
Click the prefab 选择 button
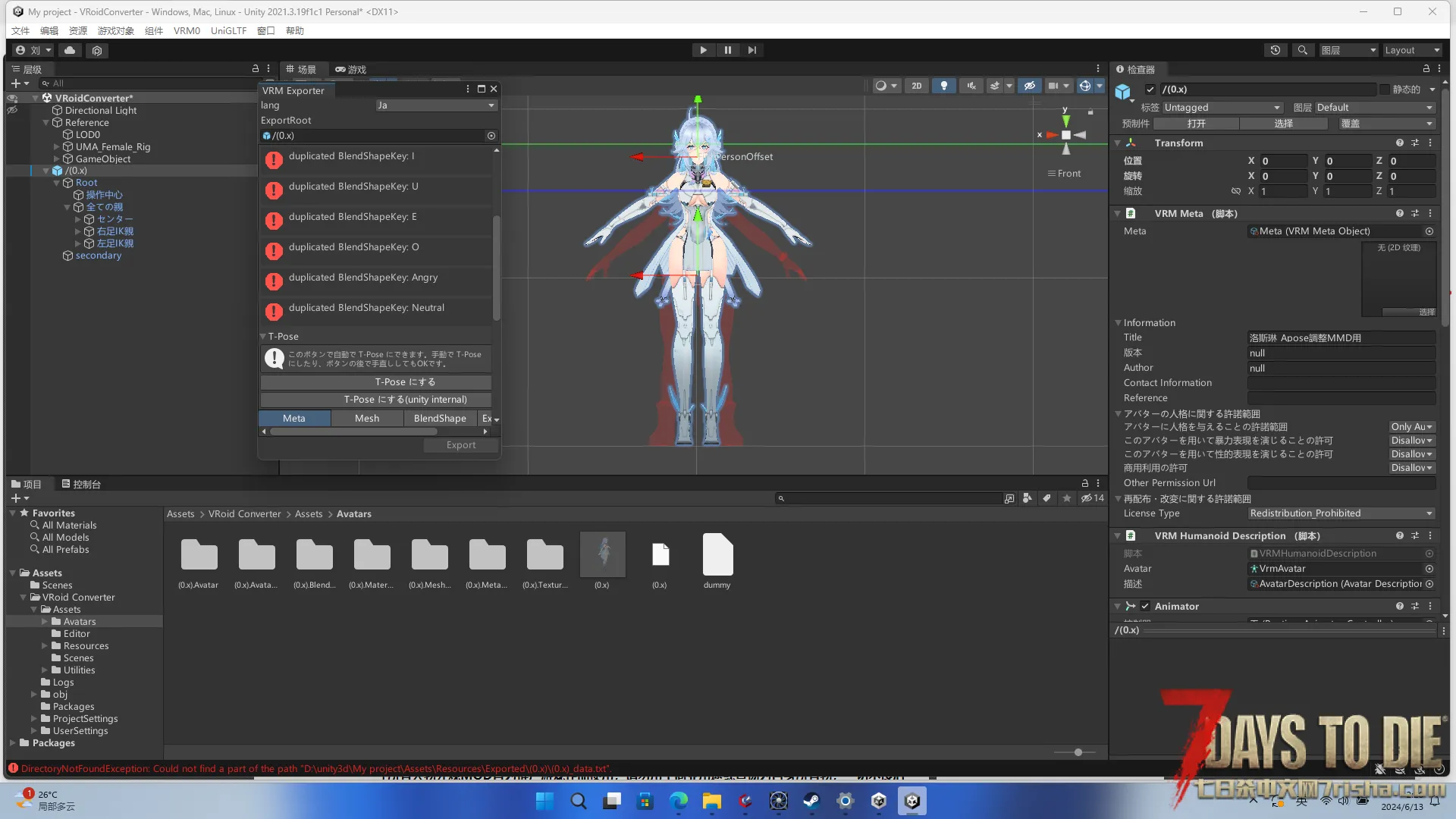coord(1284,124)
